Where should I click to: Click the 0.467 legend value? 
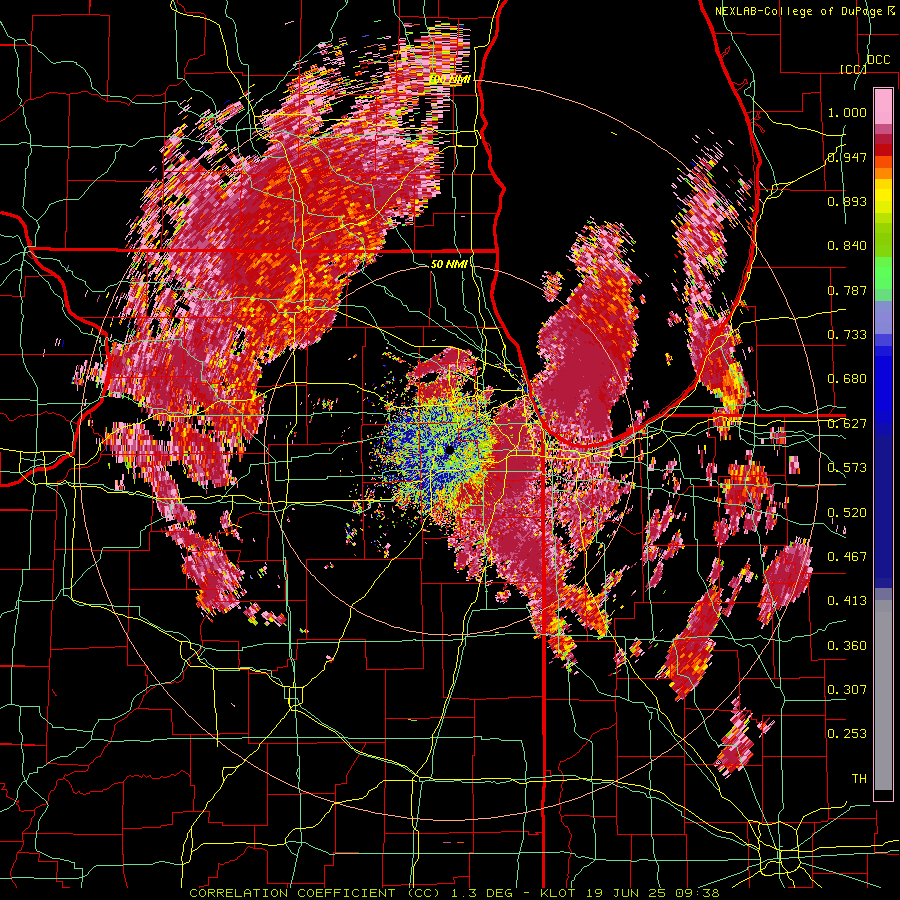(847, 557)
